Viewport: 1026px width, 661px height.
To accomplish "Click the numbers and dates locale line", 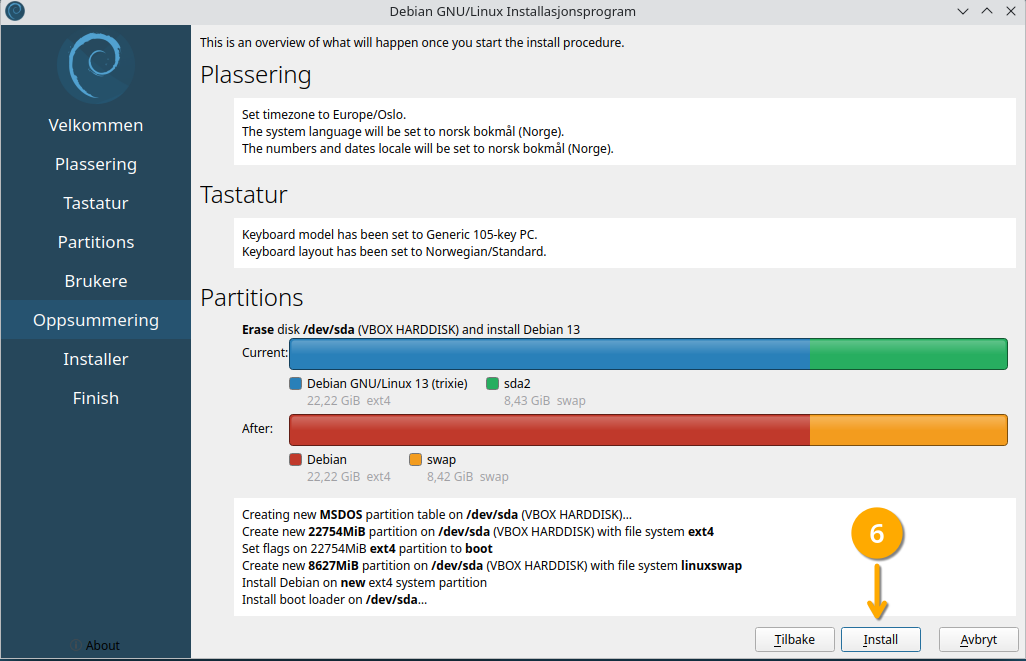I will [428, 149].
